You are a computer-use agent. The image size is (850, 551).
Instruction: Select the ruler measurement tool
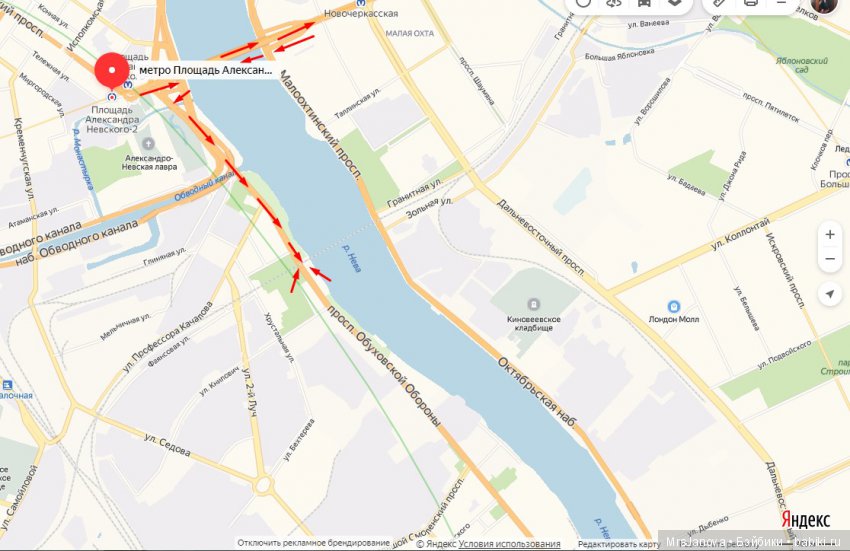click(x=719, y=3)
